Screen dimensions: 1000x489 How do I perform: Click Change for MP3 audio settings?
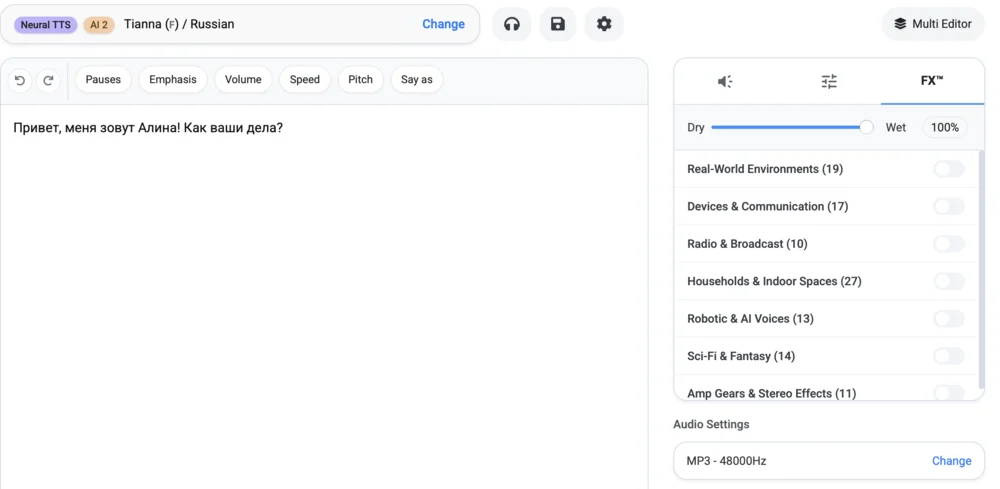tap(951, 461)
